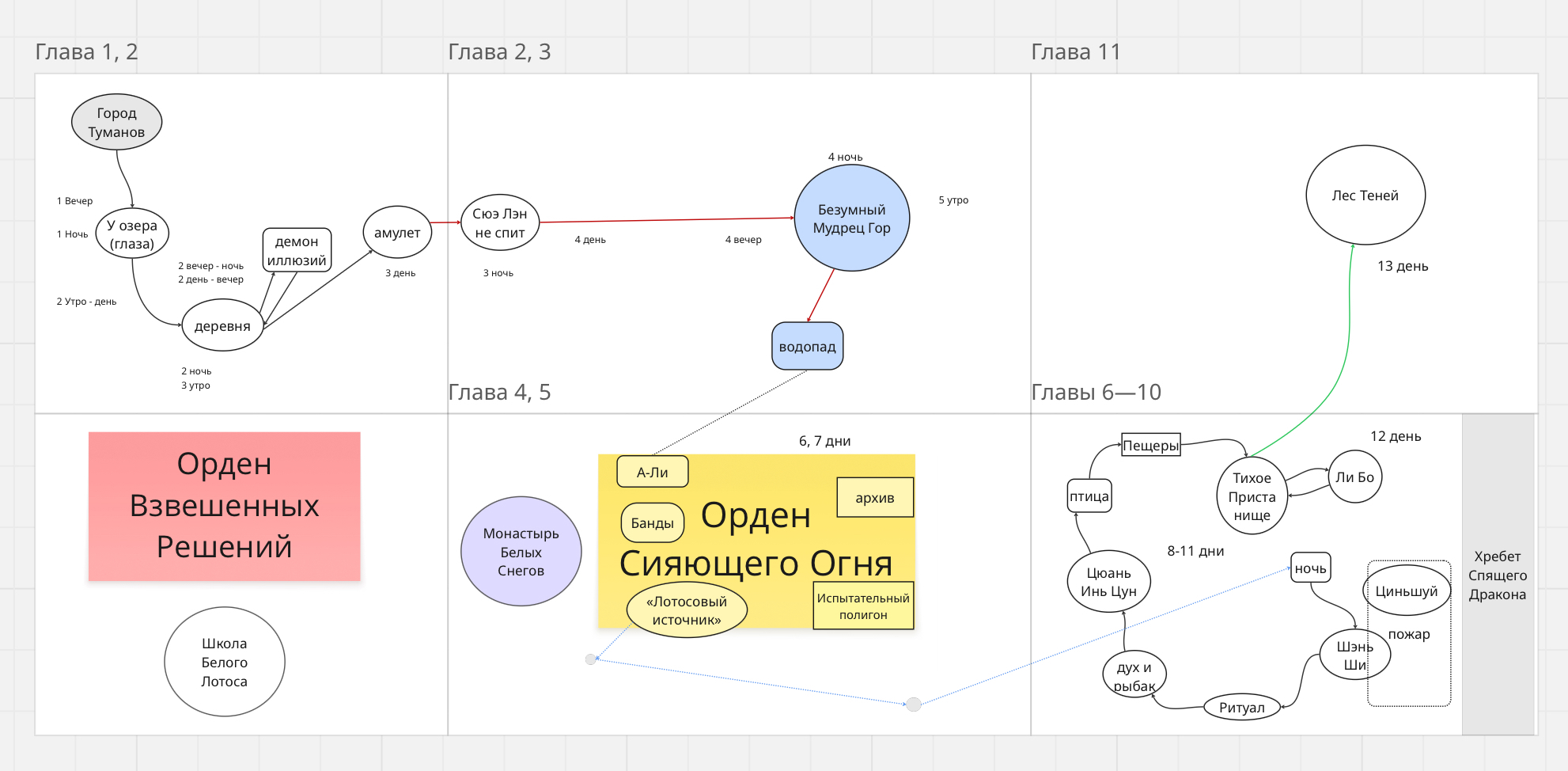Select the Пещеры box
1568x771 pixels.
(x=1151, y=445)
